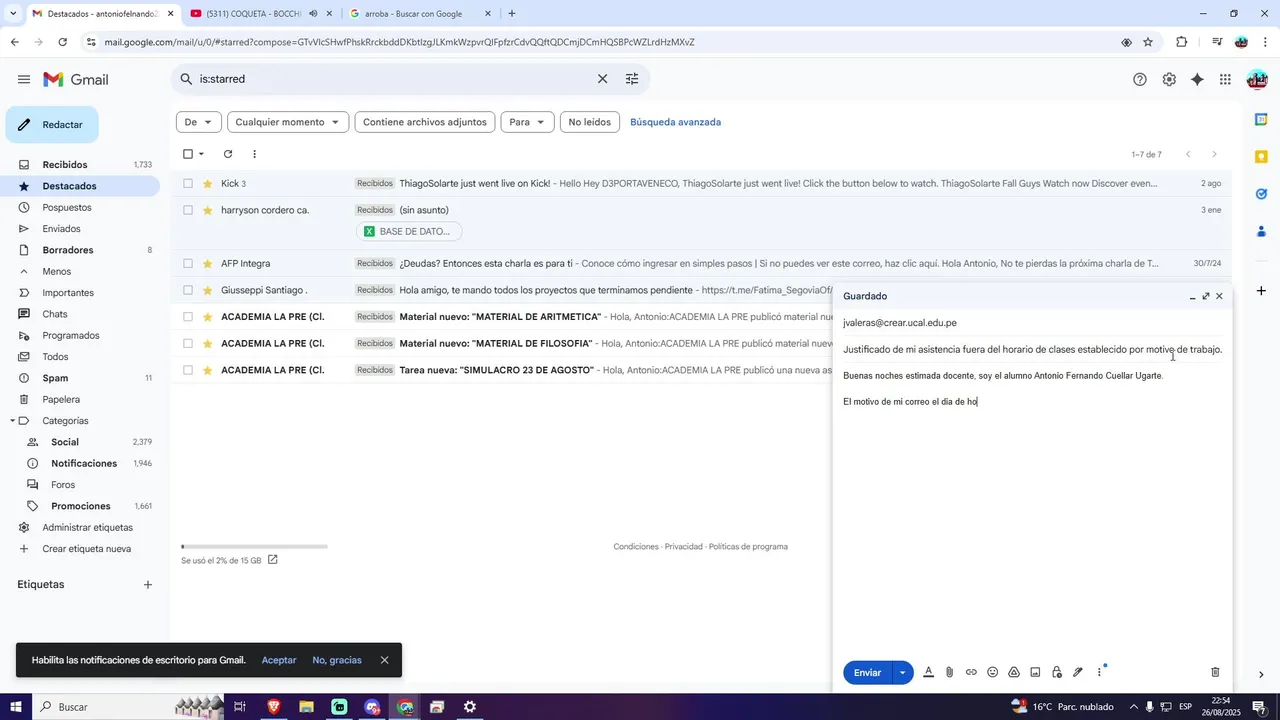Viewport: 1280px width, 720px height.
Task: Select the AFP Integra email checkbox
Action: pyautogui.click(x=187, y=263)
